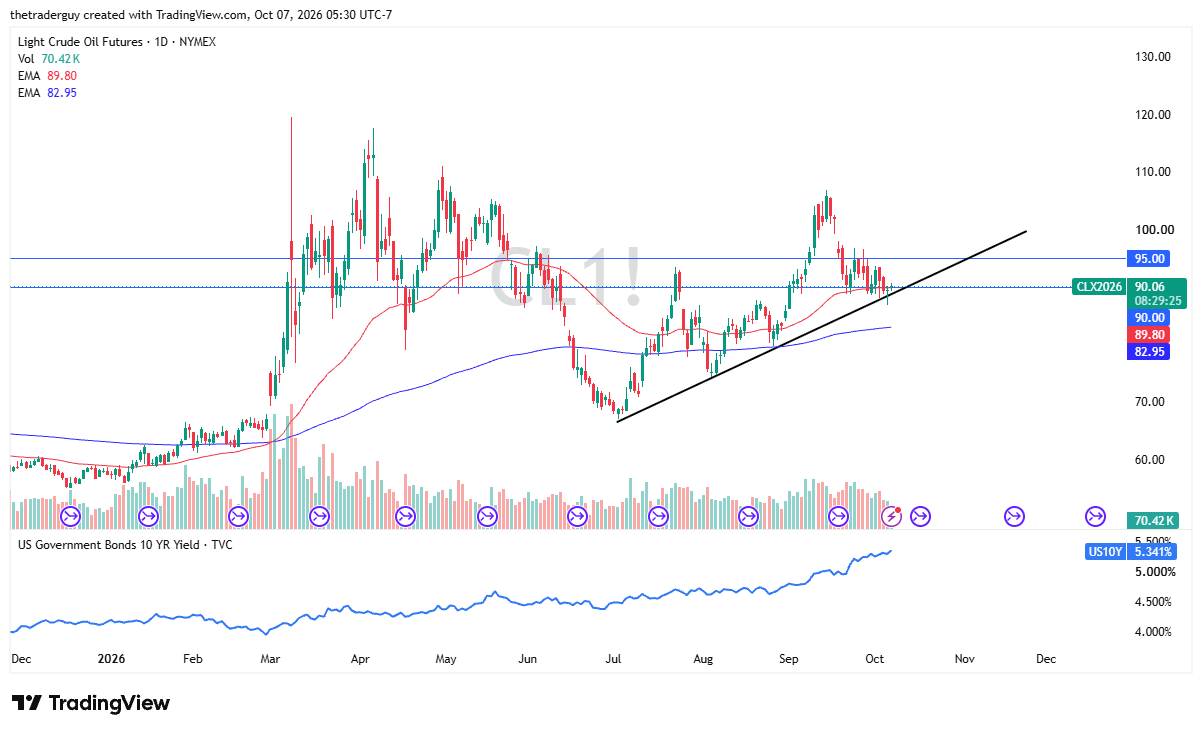This screenshot has width=1202, height=733.
Task: Click the Mar label on time axis
Action: (270, 659)
